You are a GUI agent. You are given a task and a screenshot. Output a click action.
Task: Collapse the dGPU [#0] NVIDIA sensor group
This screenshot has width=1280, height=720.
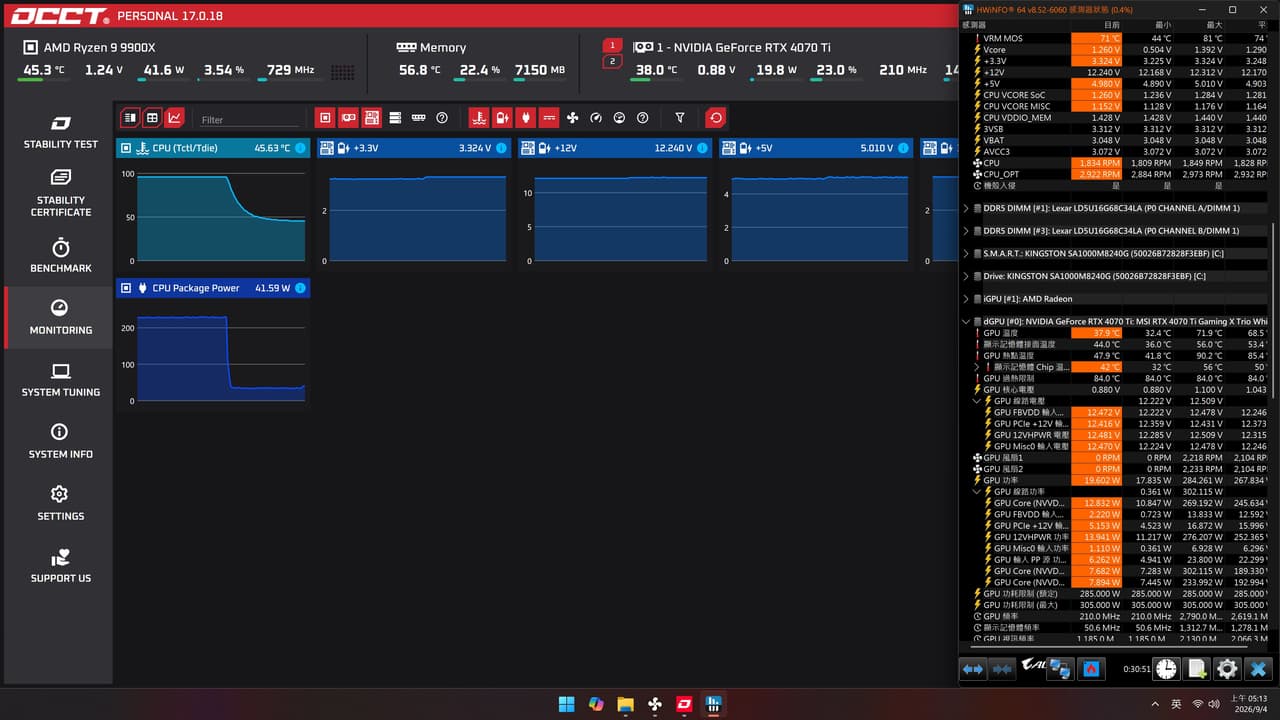(x=966, y=321)
